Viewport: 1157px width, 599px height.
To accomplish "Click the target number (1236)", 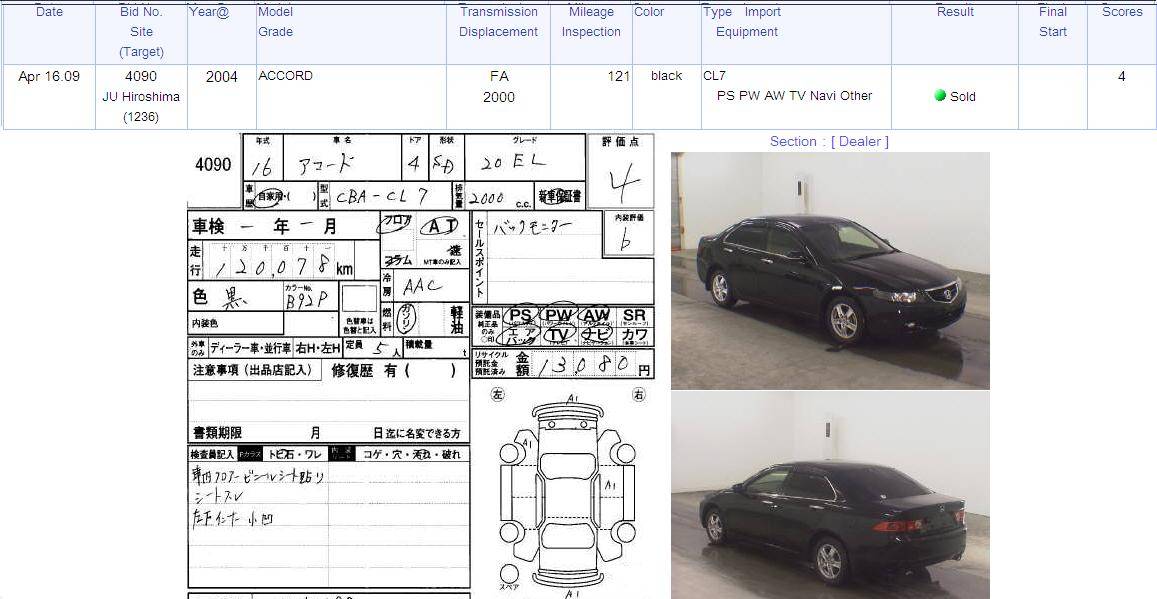I will click(141, 117).
